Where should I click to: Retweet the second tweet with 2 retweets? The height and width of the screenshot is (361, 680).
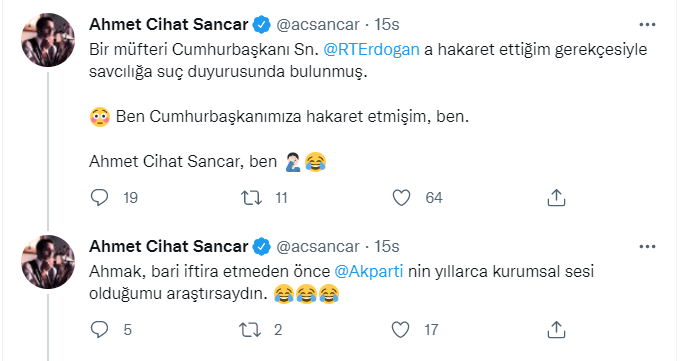pyautogui.click(x=250, y=330)
